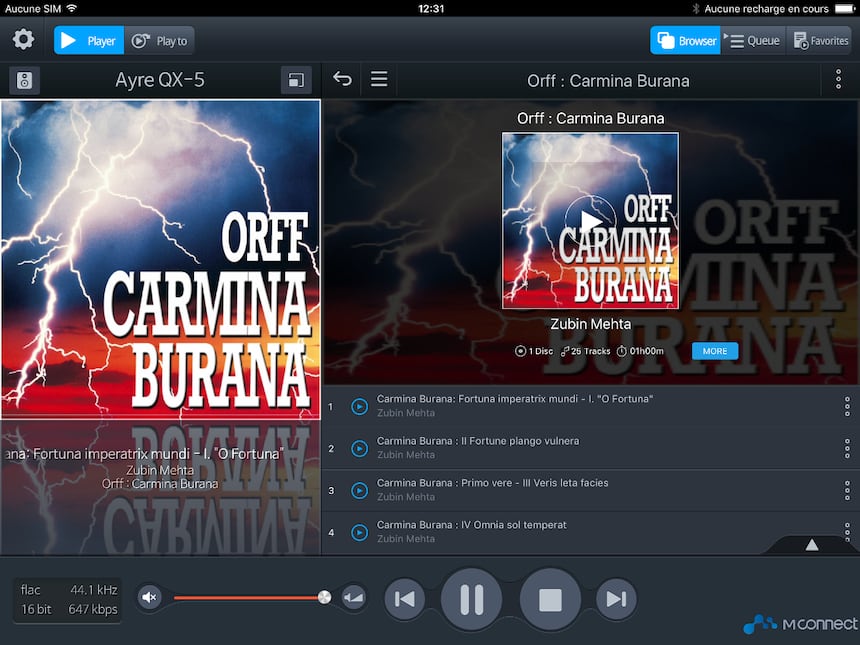Image resolution: width=860 pixels, height=645 pixels.
Task: Open the Browser tab
Action: [685, 41]
